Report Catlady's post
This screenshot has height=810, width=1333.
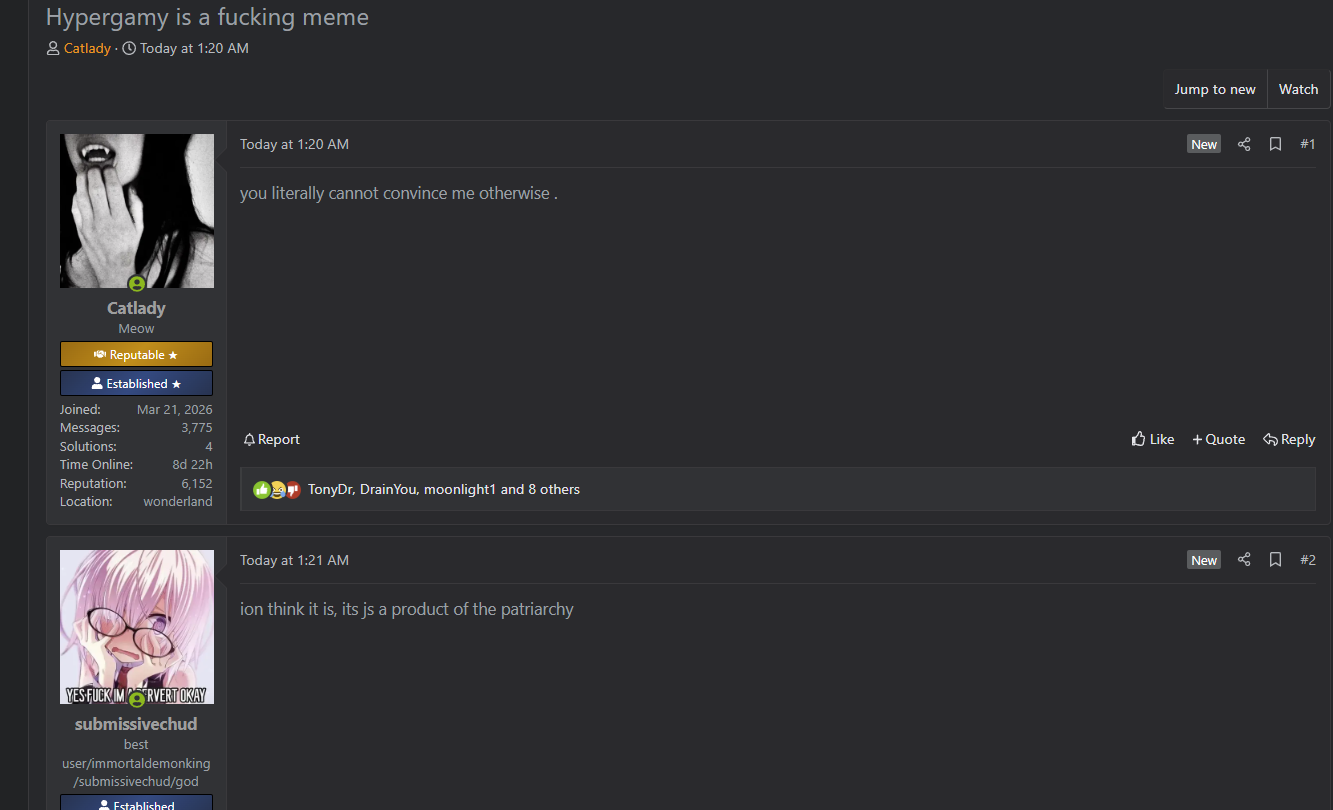pyautogui.click(x=271, y=439)
